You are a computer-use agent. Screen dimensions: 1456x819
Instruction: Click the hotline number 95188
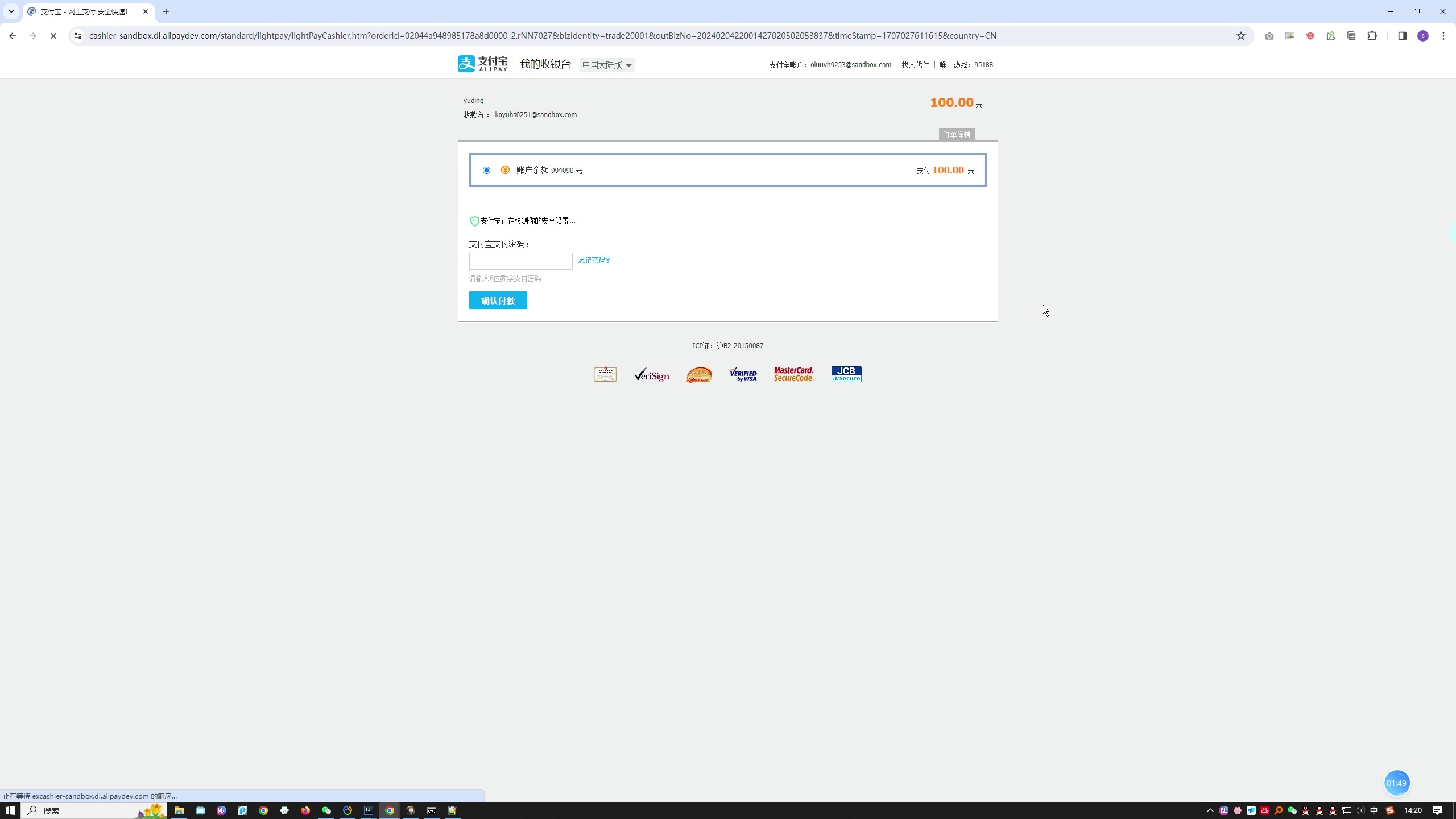983,65
